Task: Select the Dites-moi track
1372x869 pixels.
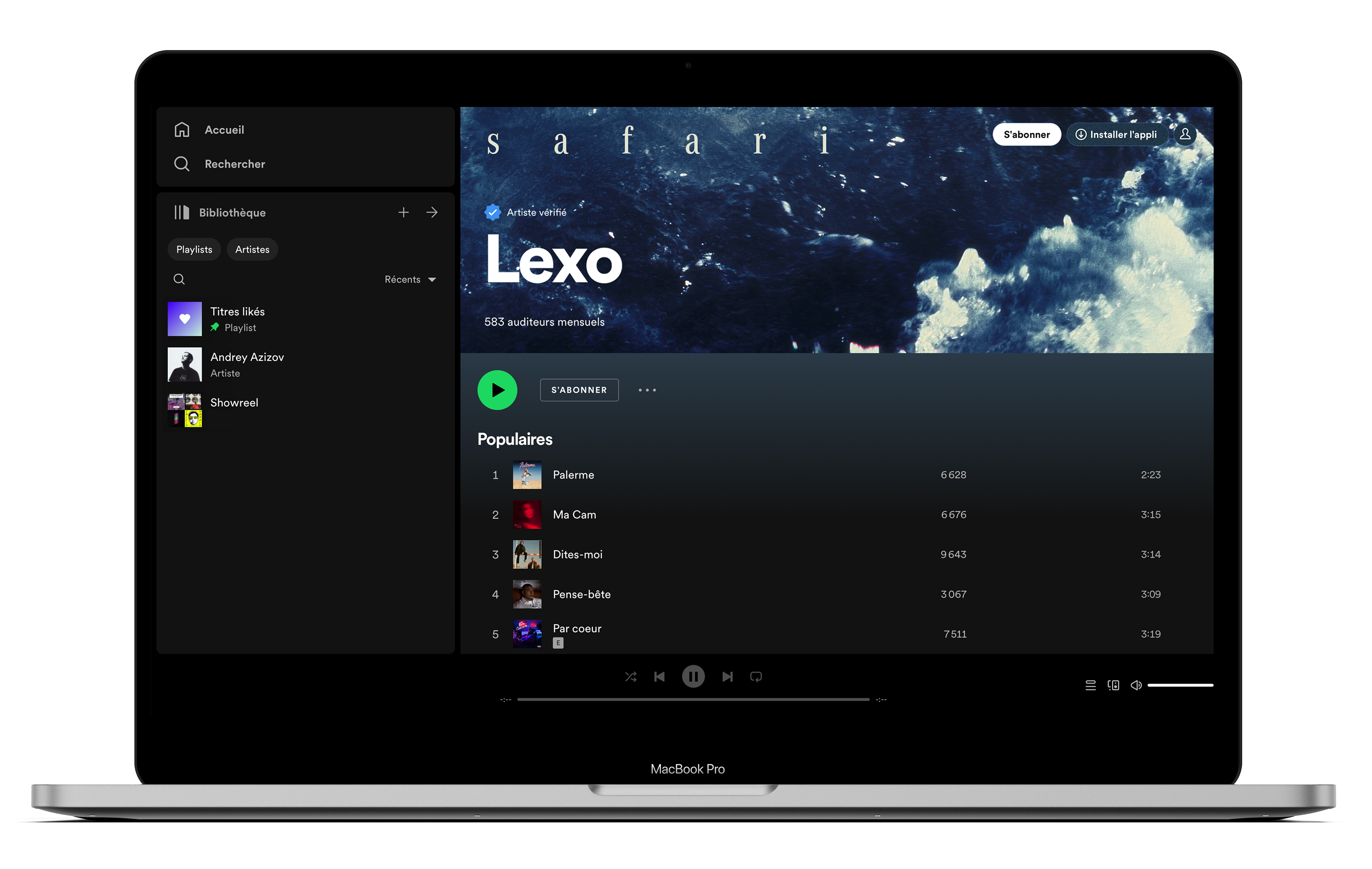Action: [836, 555]
